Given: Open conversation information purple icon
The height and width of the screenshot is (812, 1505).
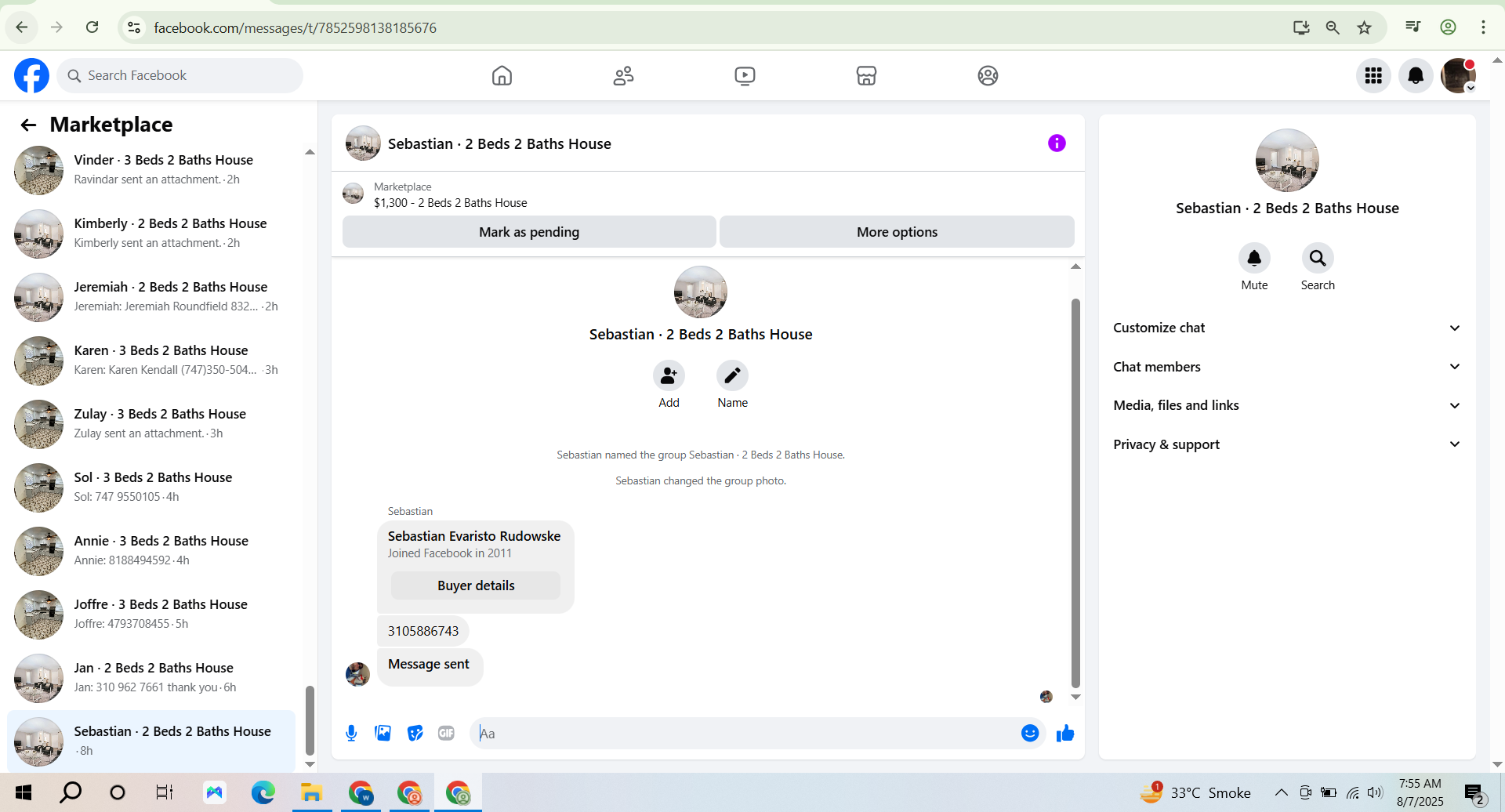Looking at the screenshot, I should [x=1057, y=143].
